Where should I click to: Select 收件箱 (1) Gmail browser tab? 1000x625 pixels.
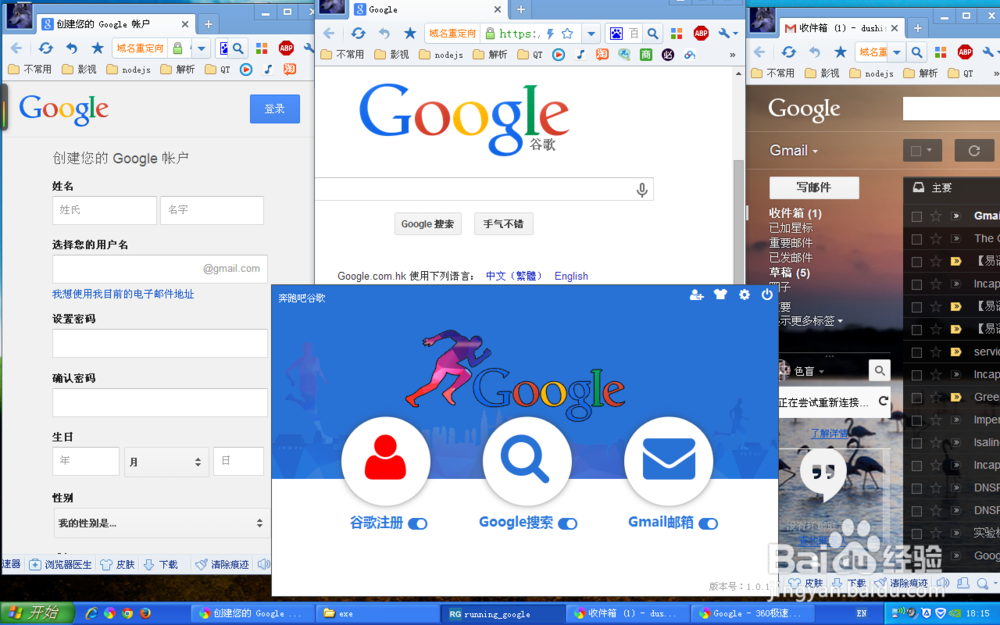click(842, 28)
